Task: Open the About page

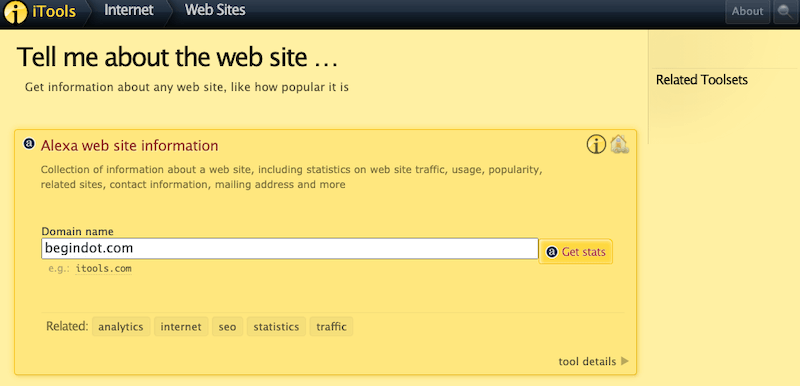Action: coord(747,11)
